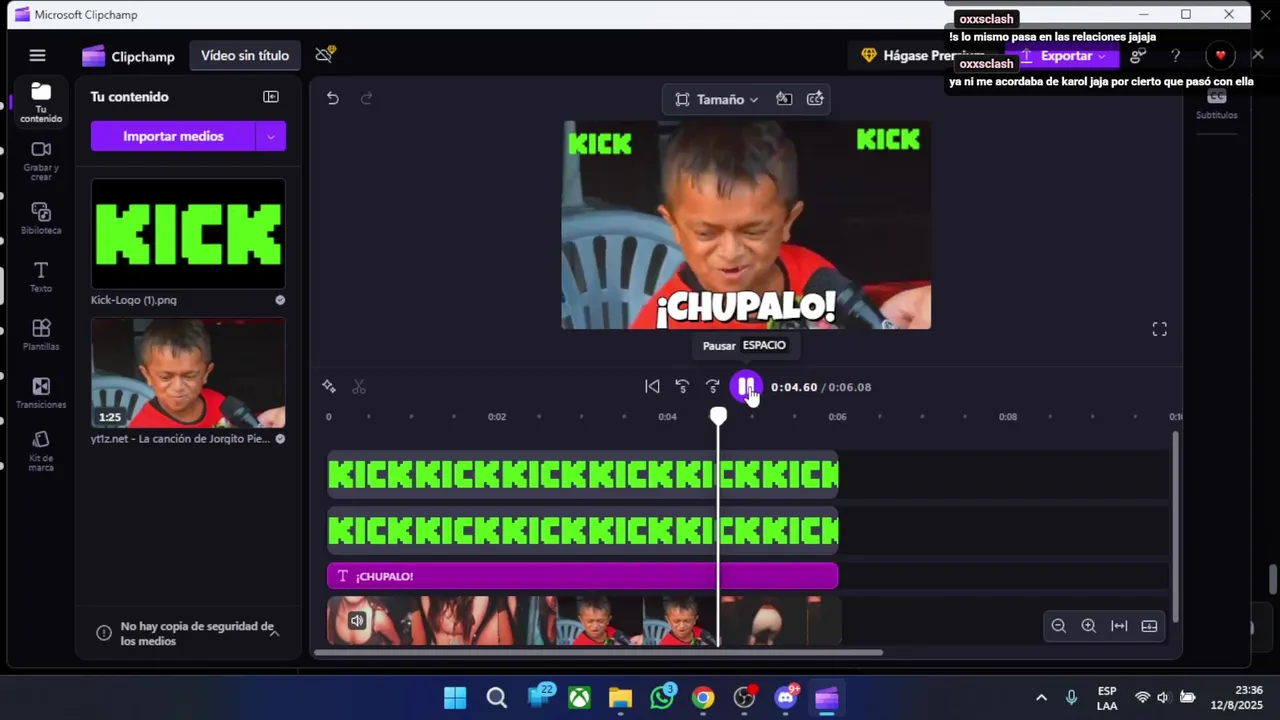Open the help question mark icon
Viewport: 1280px width, 720px height.
[1176, 56]
